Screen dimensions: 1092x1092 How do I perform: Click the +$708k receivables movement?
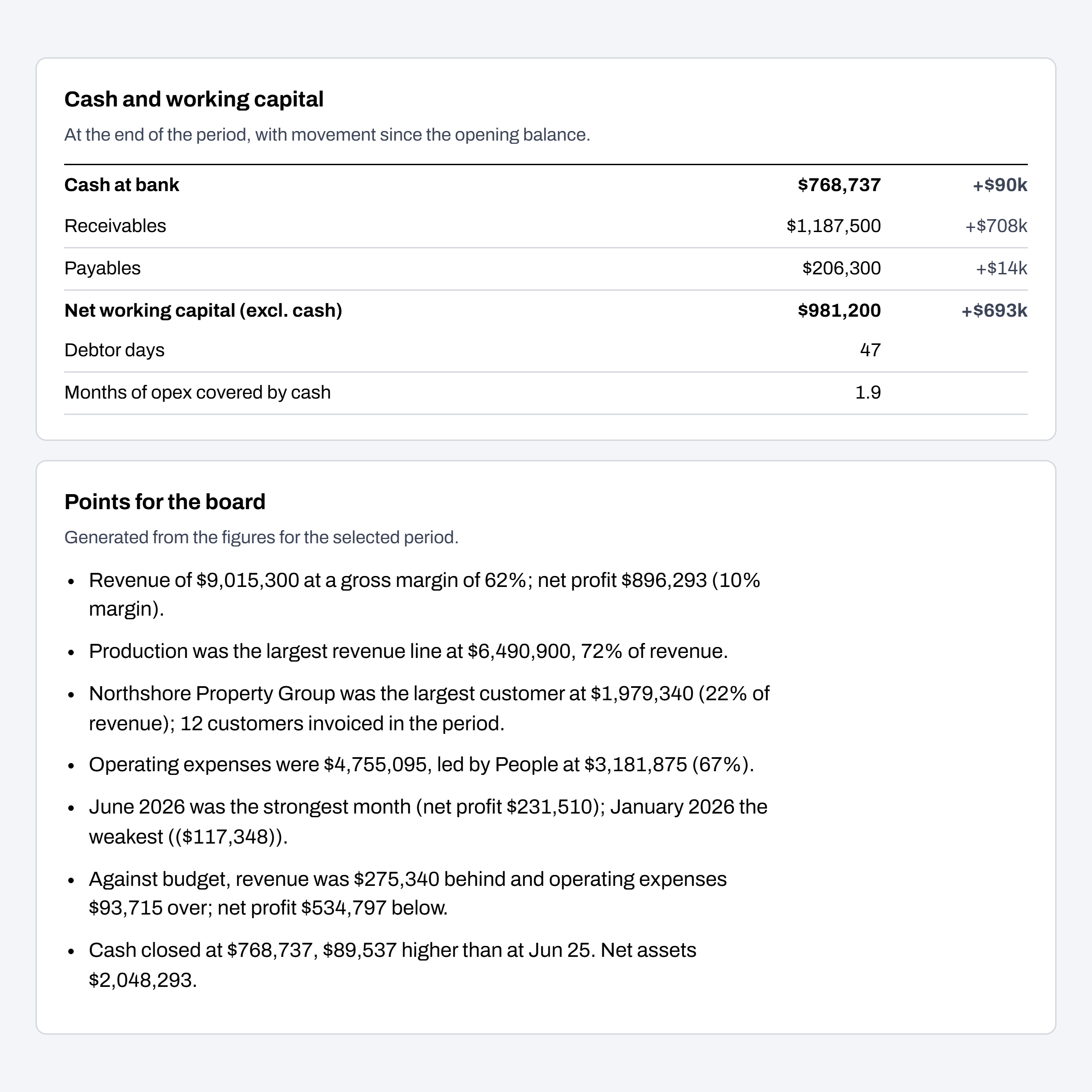click(x=996, y=226)
